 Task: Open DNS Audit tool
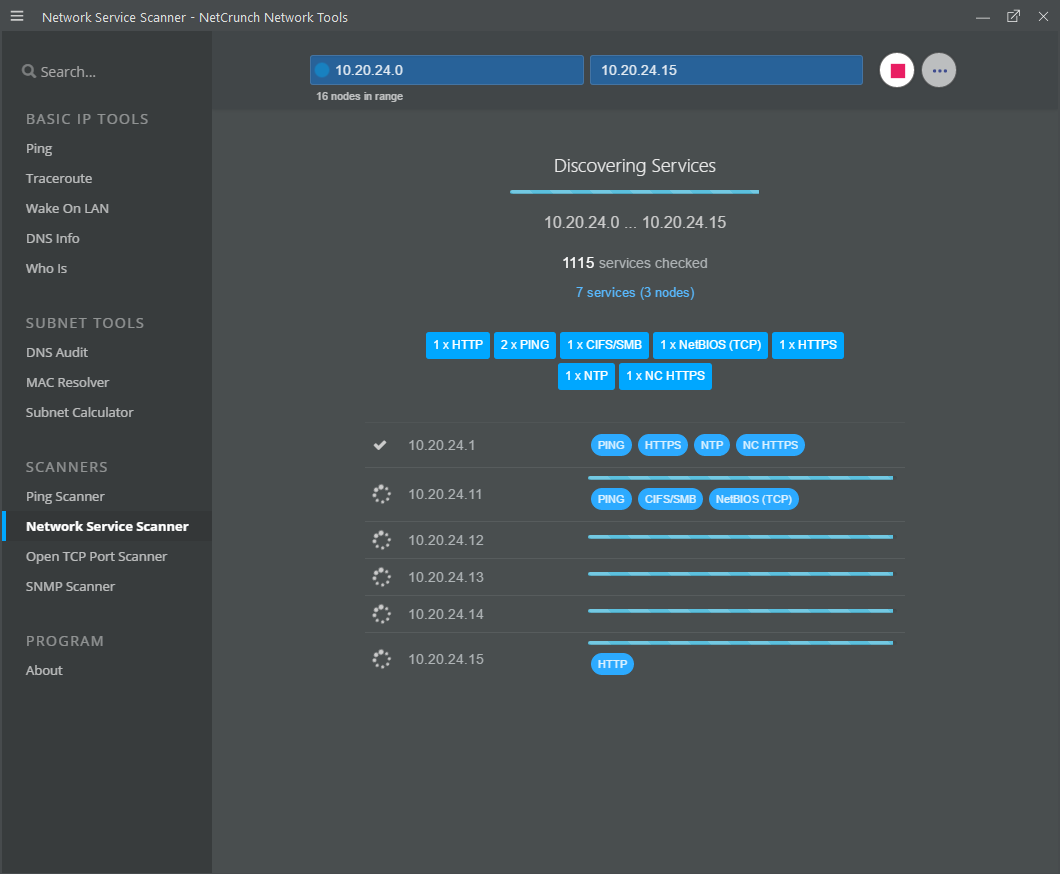pyautogui.click(x=57, y=352)
